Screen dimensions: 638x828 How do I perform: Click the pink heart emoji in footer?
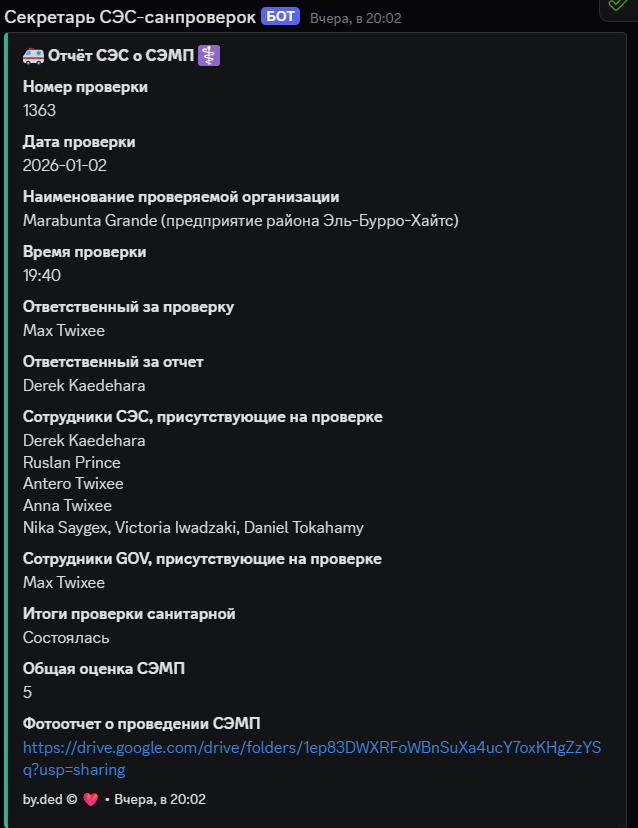pyautogui.click(x=91, y=799)
